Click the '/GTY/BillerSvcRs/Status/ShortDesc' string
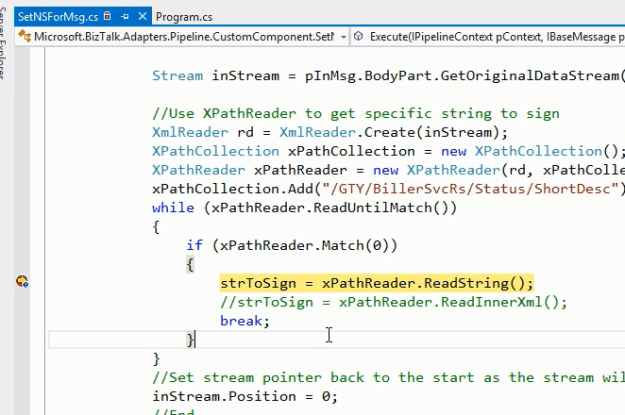The image size is (625, 415). point(470,189)
